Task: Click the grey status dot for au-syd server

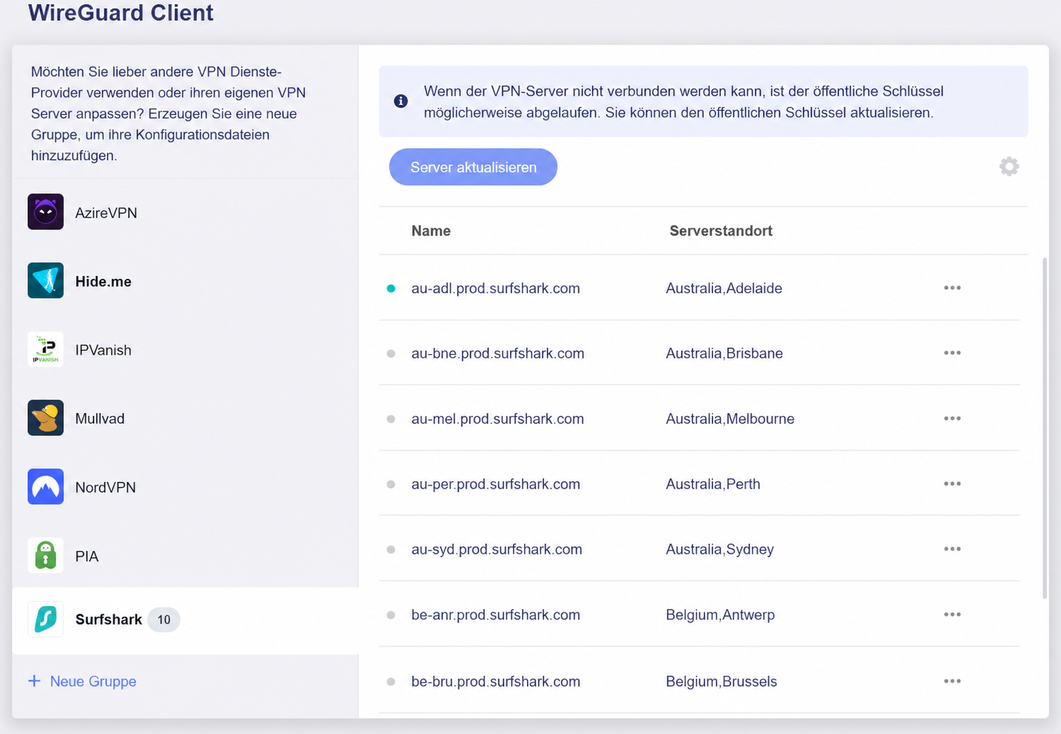Action: [390, 549]
